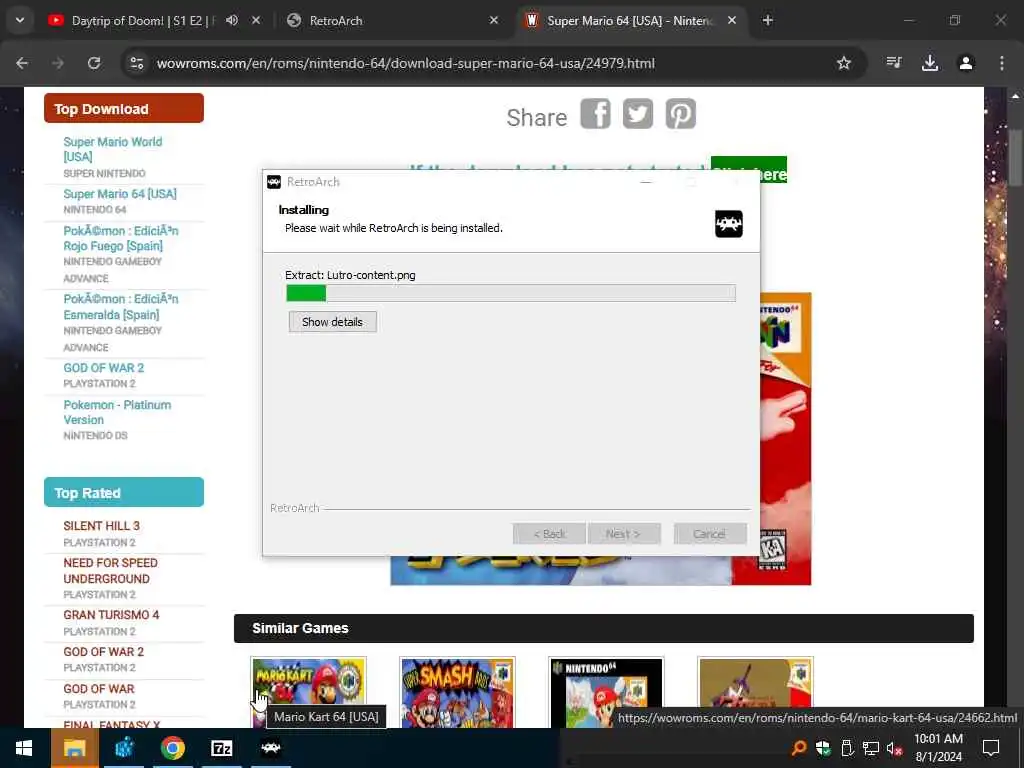Share the page on Pinterest

(680, 114)
